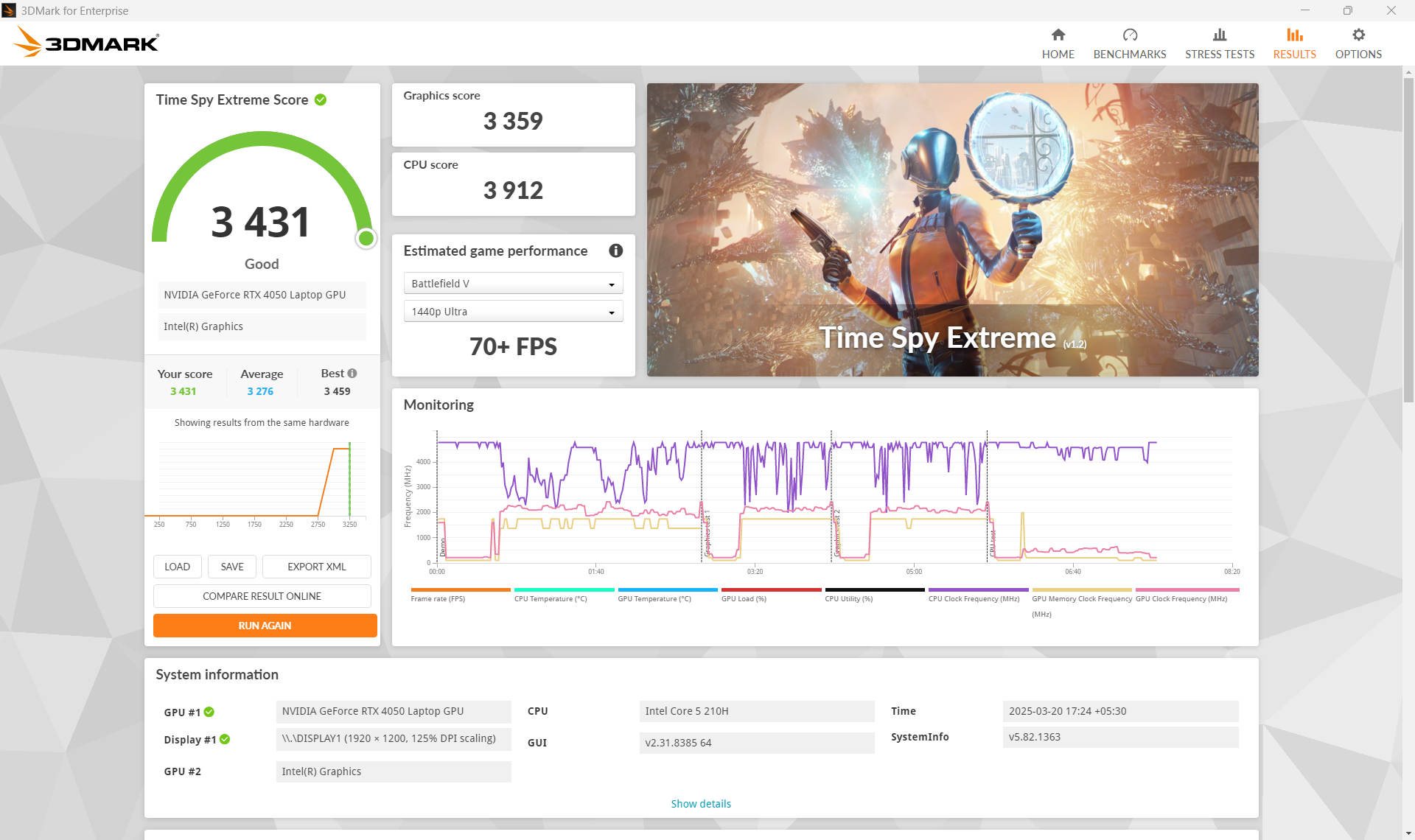1415x840 pixels.
Task: Click info icon beside Estimated game performance
Action: 615,251
